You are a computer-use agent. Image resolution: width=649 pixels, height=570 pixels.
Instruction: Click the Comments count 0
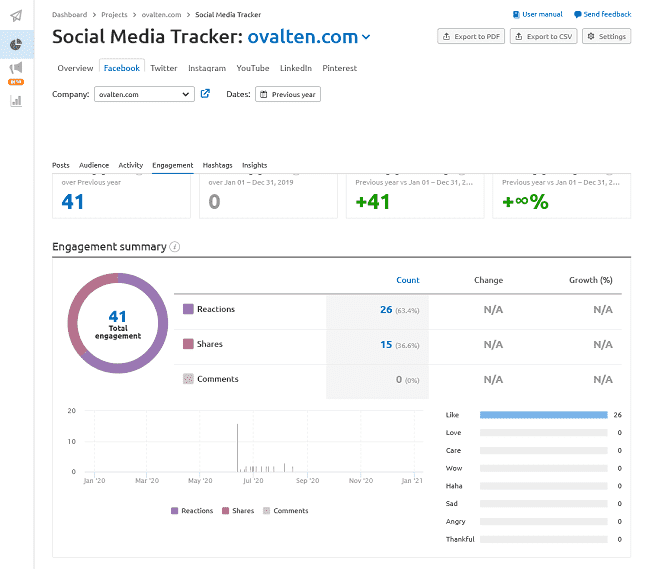[x=399, y=380]
